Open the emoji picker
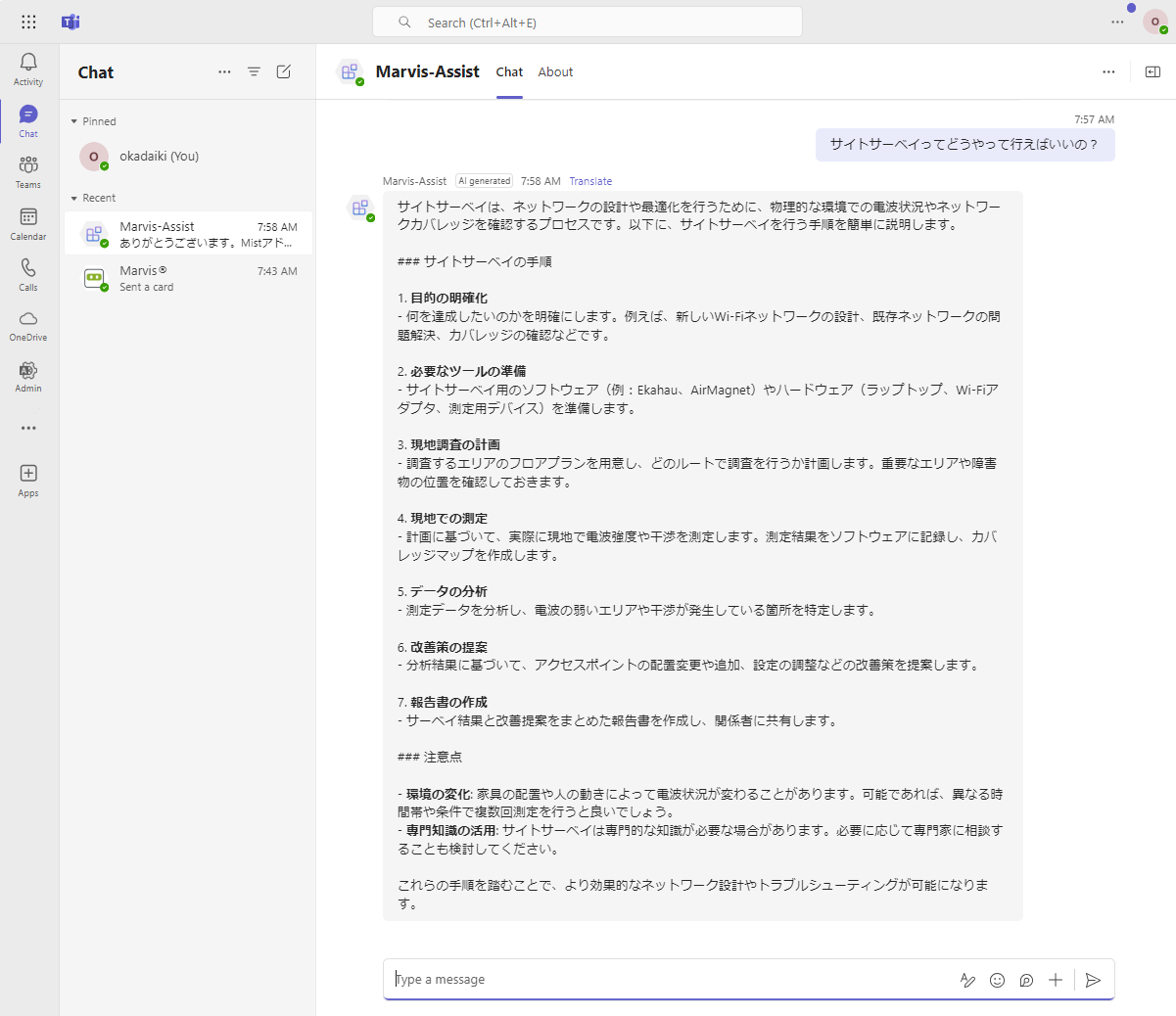The image size is (1176, 1016). pos(997,980)
